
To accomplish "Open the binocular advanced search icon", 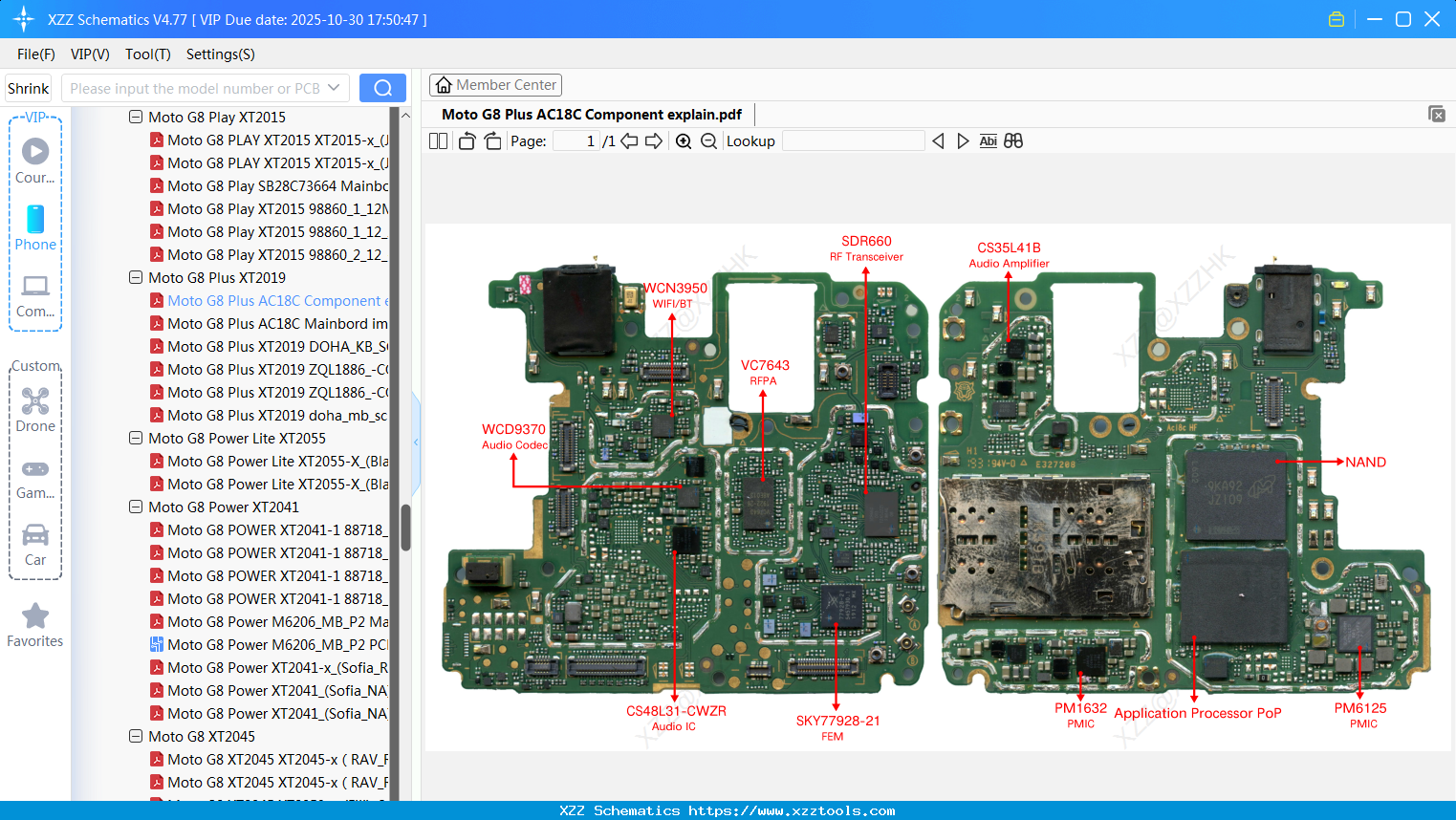I will (x=1013, y=140).
